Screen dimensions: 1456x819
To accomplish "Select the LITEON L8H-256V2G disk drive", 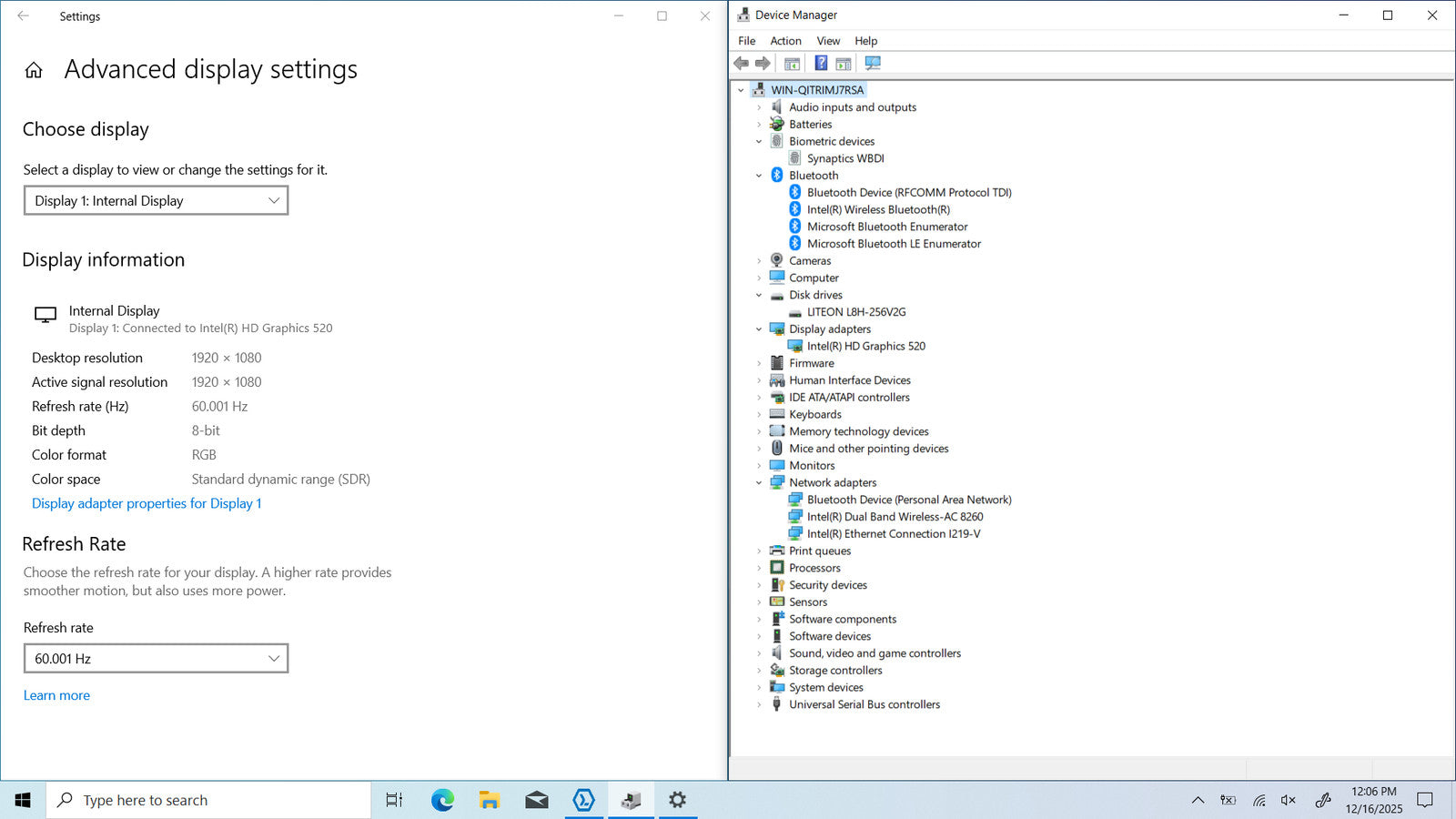I will tap(855, 312).
